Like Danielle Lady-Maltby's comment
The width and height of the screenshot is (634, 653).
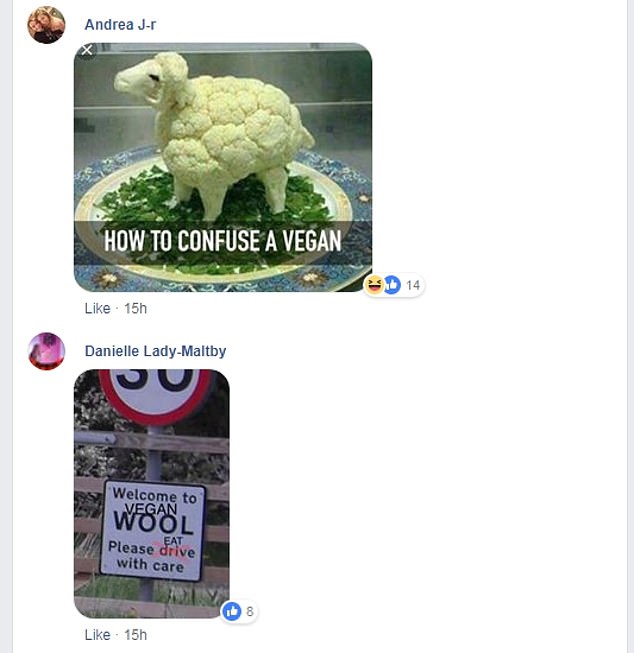(97, 635)
